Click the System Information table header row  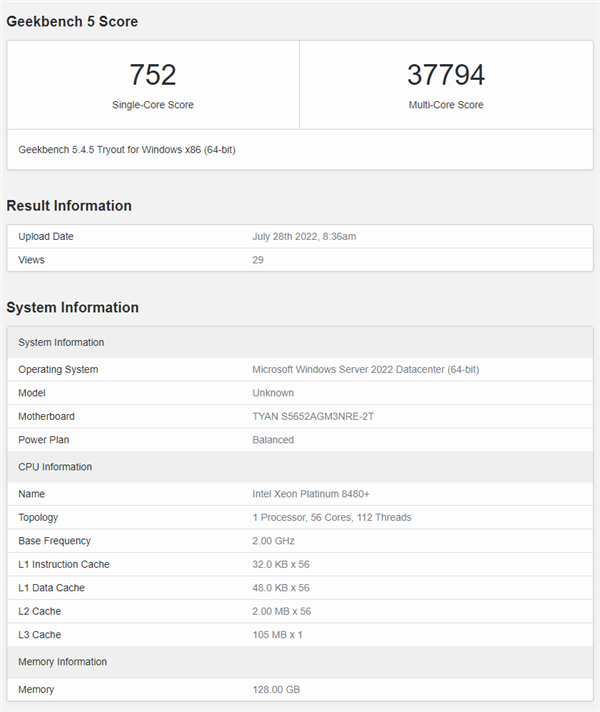[x=300, y=342]
